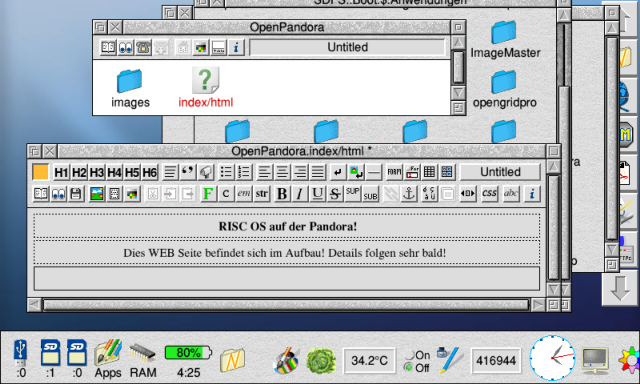Insert bulleted list
The image size is (640, 384).
coord(226,172)
